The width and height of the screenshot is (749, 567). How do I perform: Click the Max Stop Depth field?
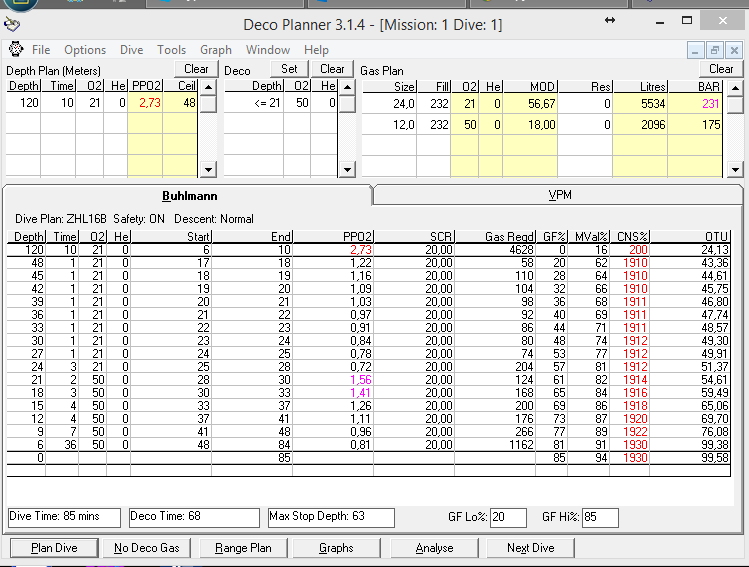click(x=332, y=517)
